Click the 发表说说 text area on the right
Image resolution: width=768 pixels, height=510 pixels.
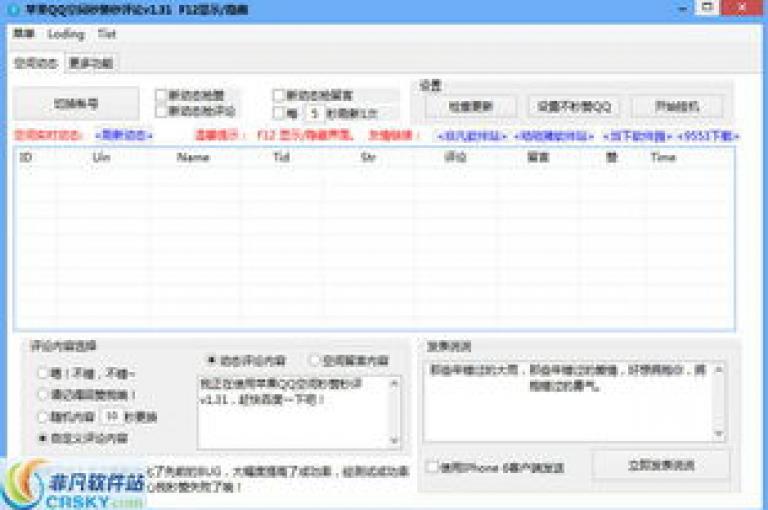[x=569, y=401]
